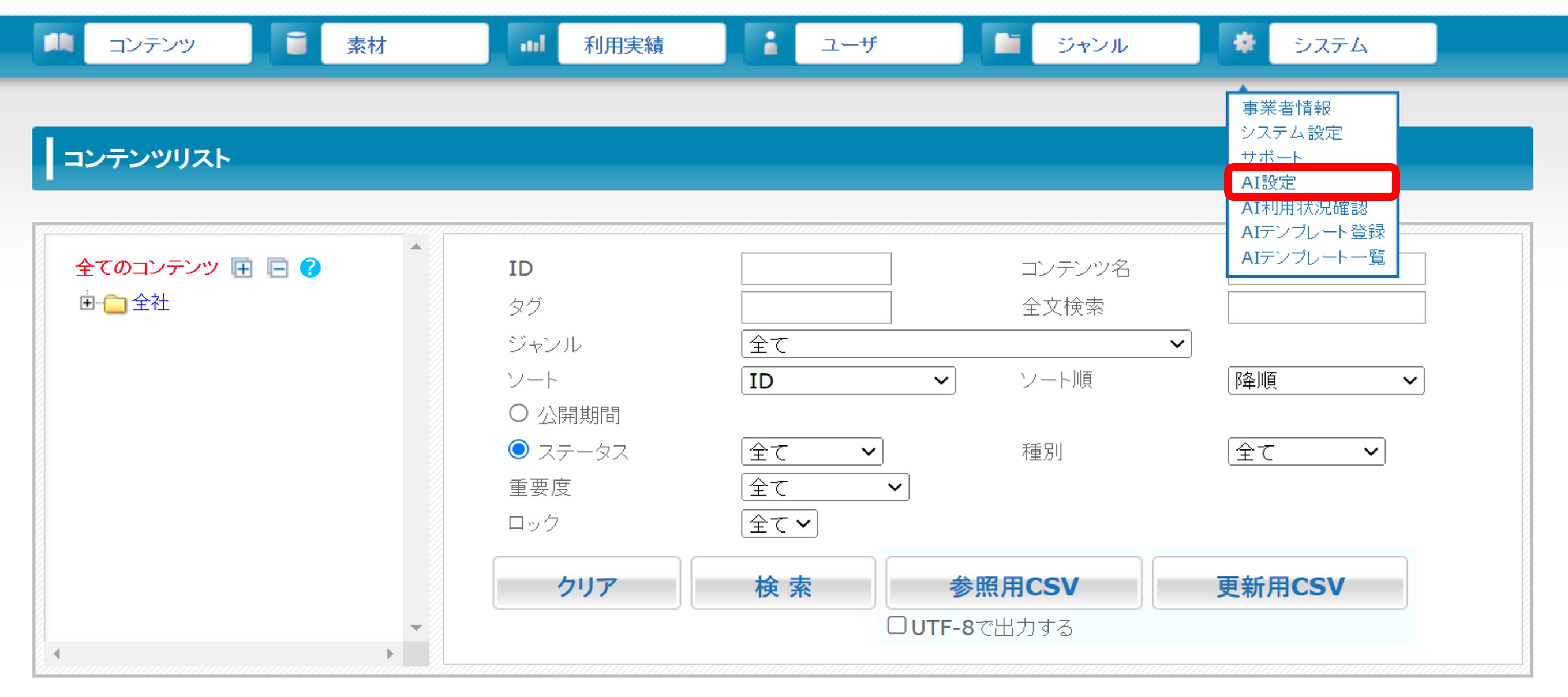Select AIテンプレート登録 menu entry

pos(1312,232)
